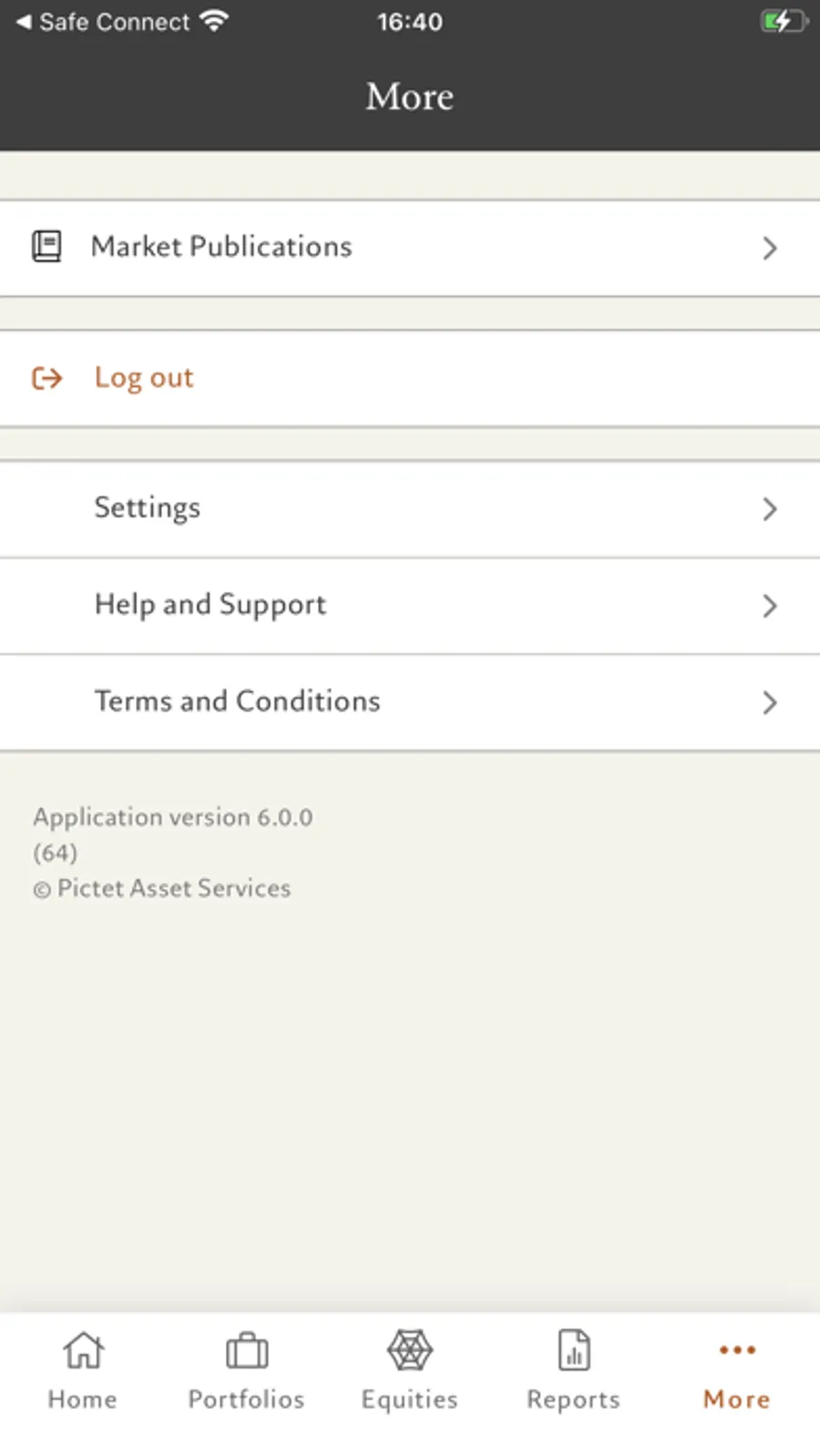Switch to the Reports tab label
The image size is (820, 1456).
(x=573, y=1400)
